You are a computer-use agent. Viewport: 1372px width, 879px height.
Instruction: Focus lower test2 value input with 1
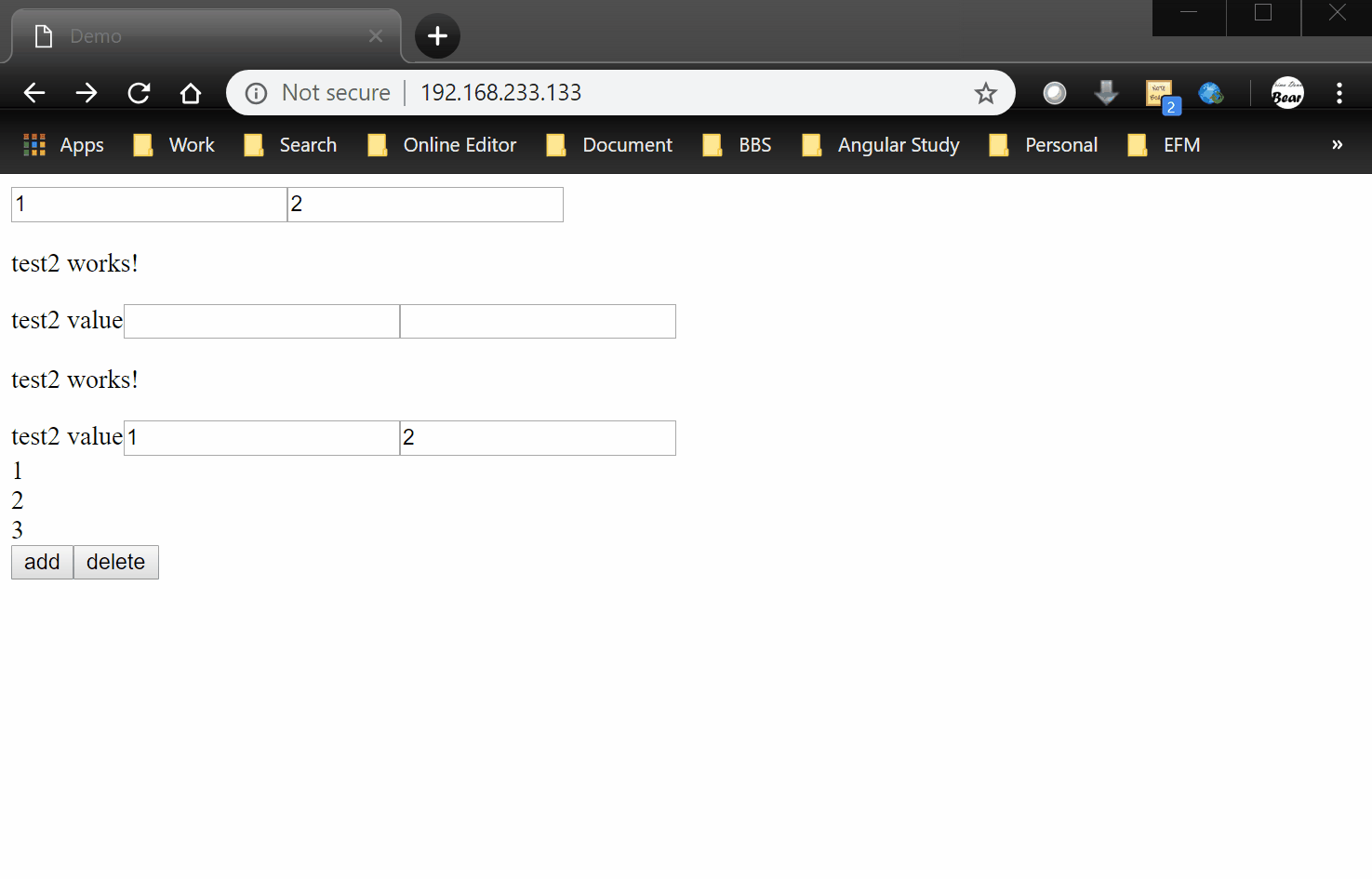[261, 438]
